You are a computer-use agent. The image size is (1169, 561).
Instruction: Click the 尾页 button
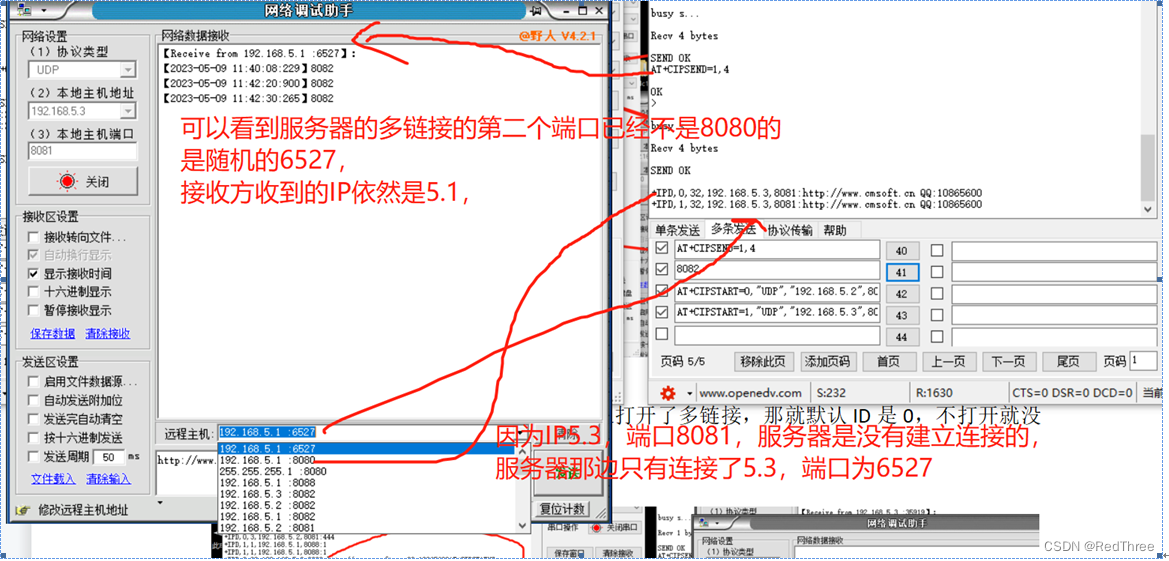point(1068,362)
